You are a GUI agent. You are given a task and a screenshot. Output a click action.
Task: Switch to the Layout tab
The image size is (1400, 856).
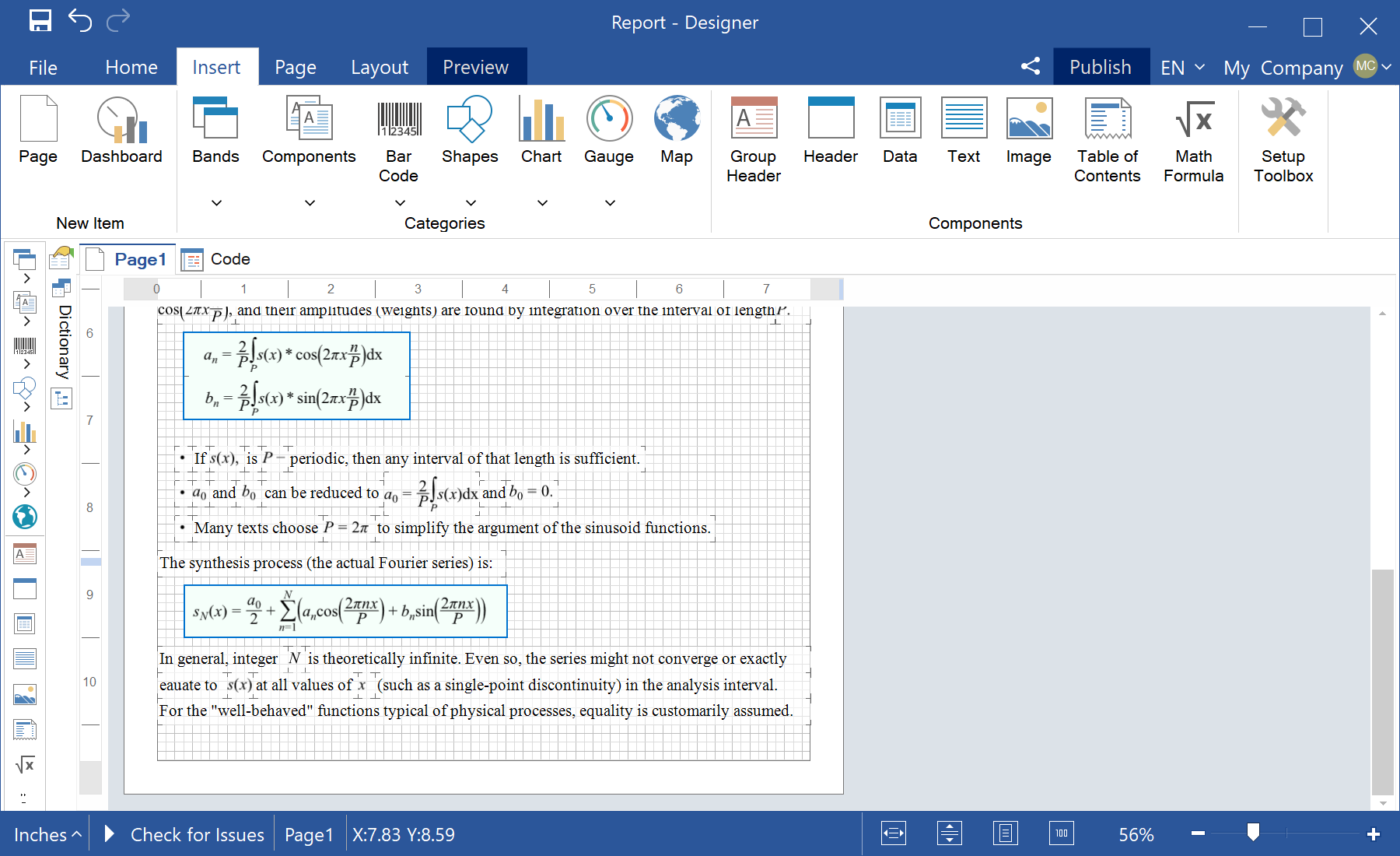[380, 68]
